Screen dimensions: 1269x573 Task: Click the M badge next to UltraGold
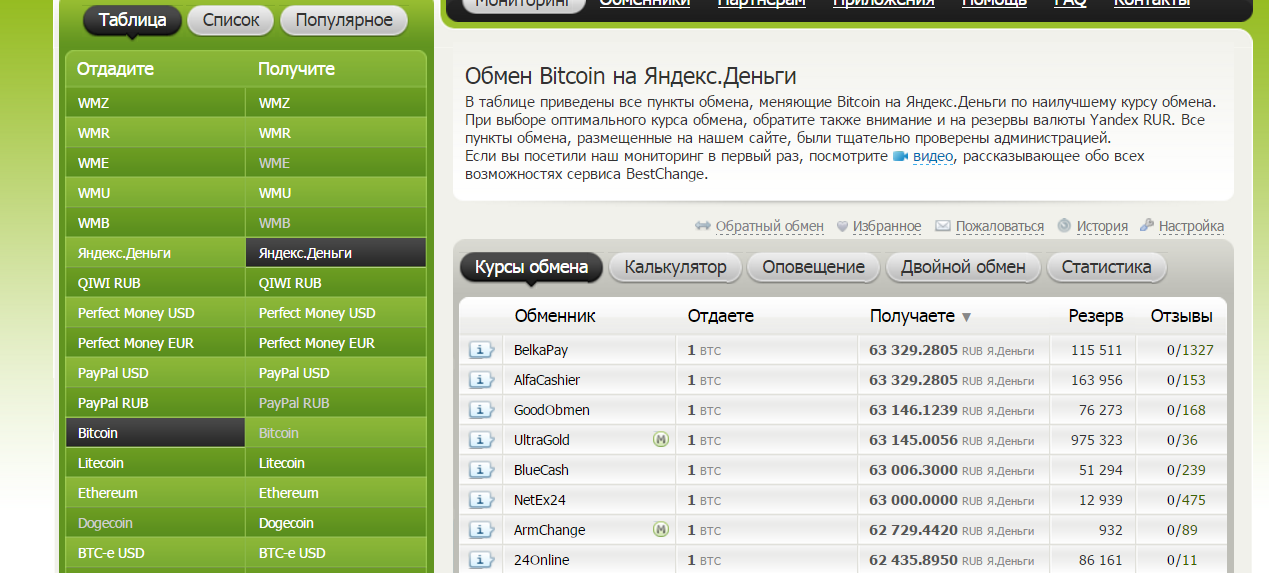(660, 440)
